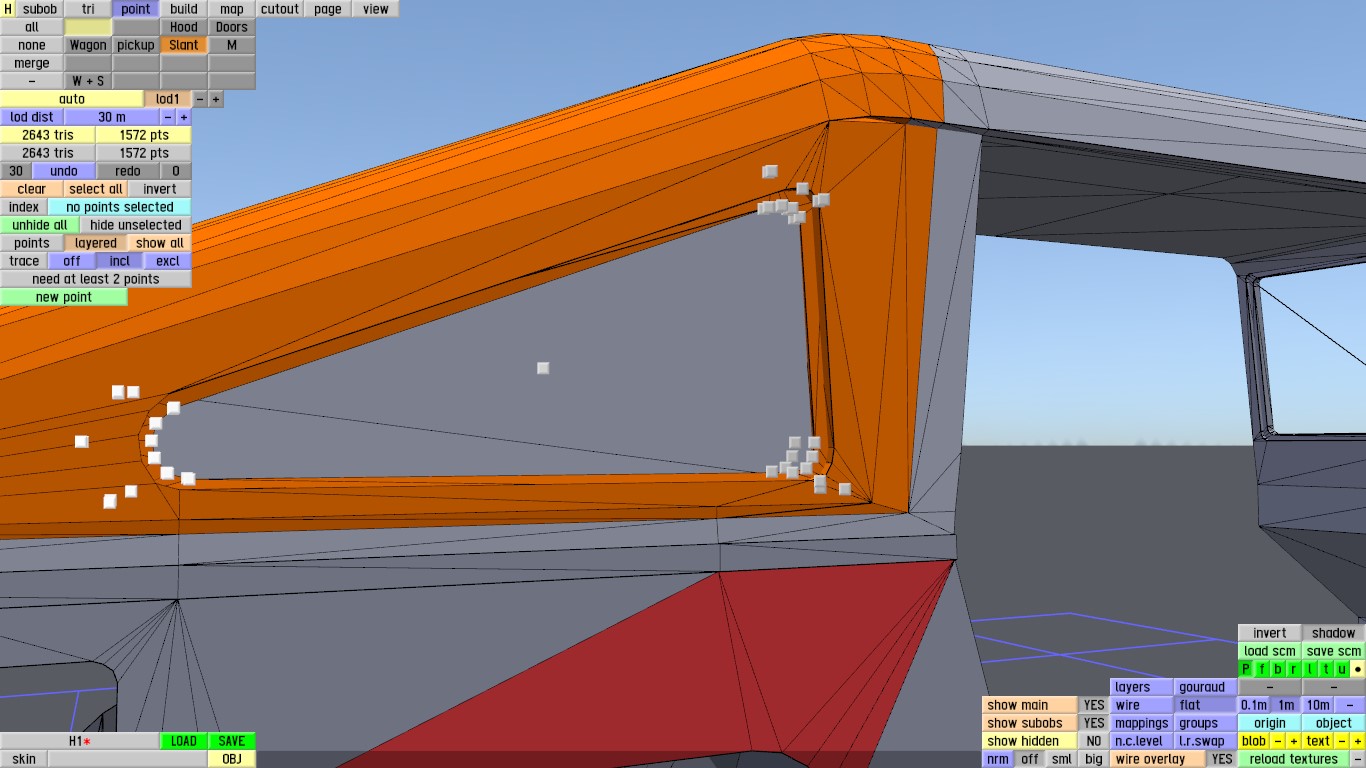Select the Hood layer button
Screen dimensions: 1366x768
tap(184, 27)
